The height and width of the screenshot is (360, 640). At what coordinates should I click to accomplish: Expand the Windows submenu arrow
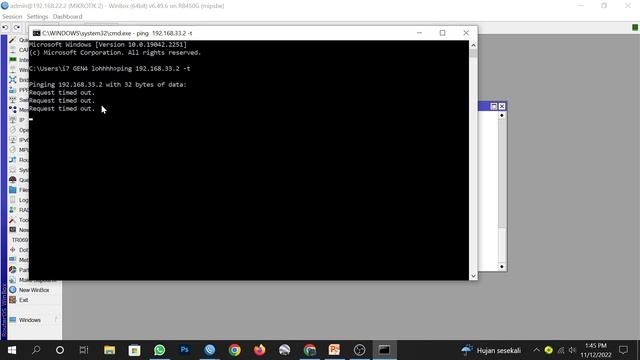[56, 320]
